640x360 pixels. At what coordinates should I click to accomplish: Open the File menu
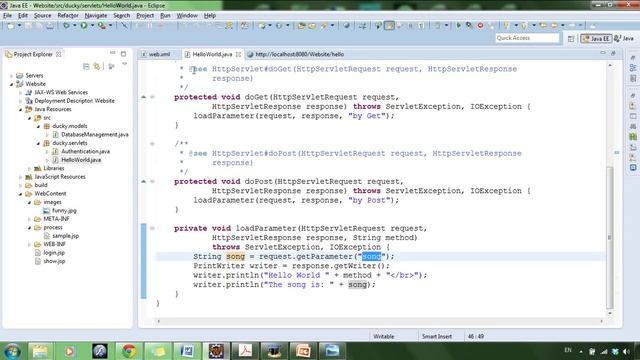pos(7,16)
